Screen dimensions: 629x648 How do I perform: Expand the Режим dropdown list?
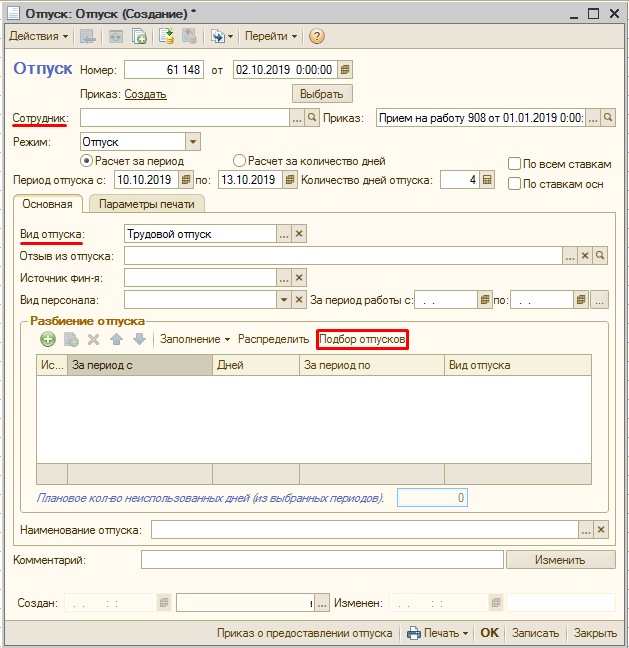pos(193,142)
